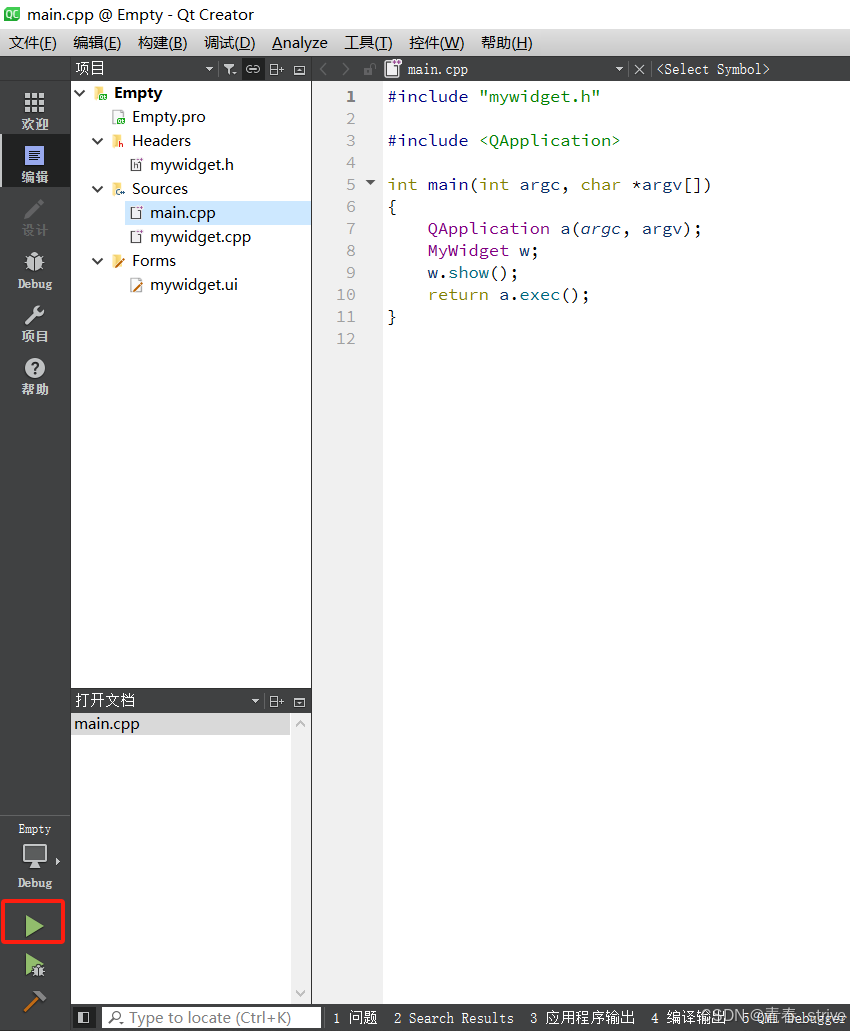The image size is (850, 1031).
Task: Collapse the Empty project root node
Action: coord(80,93)
